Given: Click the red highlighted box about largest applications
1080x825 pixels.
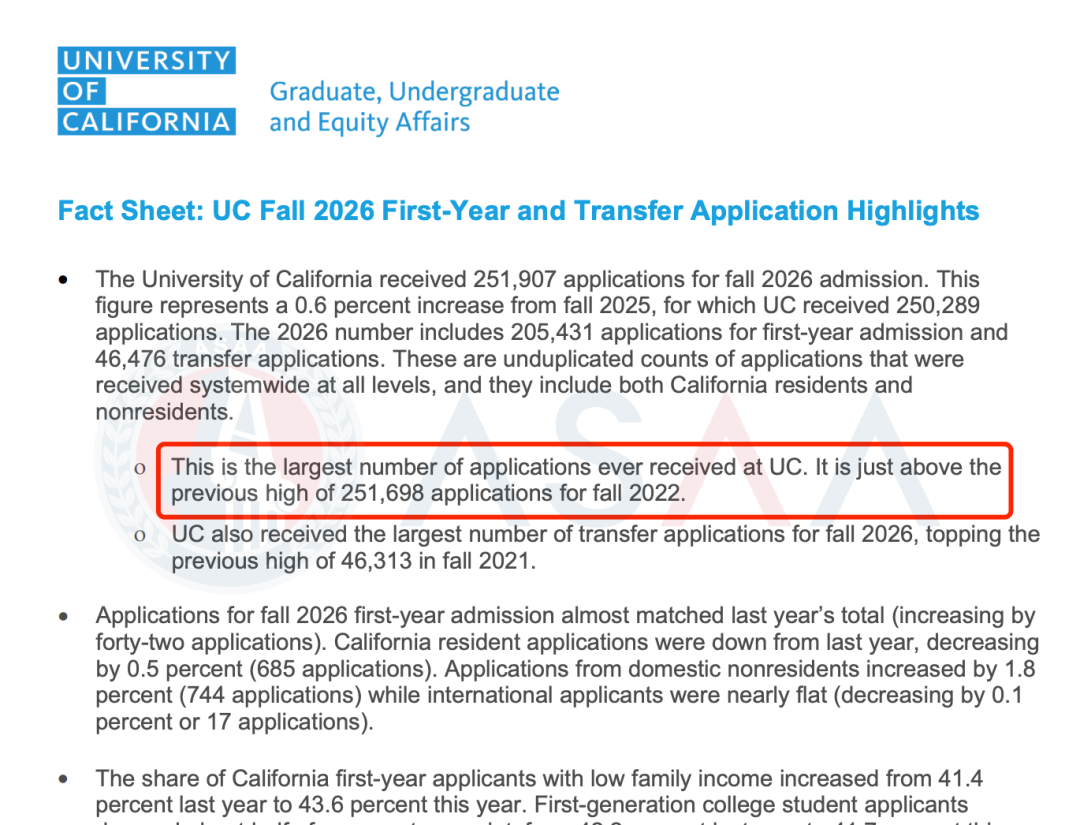Looking at the screenshot, I should 585,480.
